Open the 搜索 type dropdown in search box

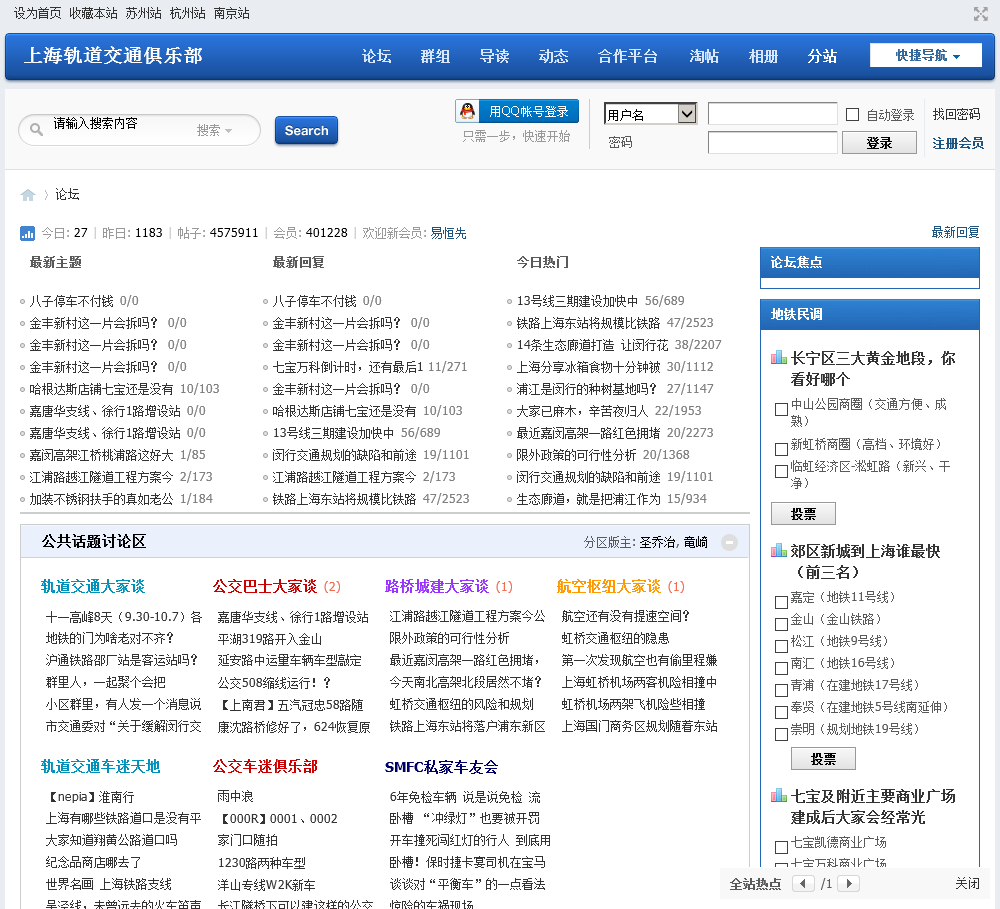pyautogui.click(x=214, y=130)
